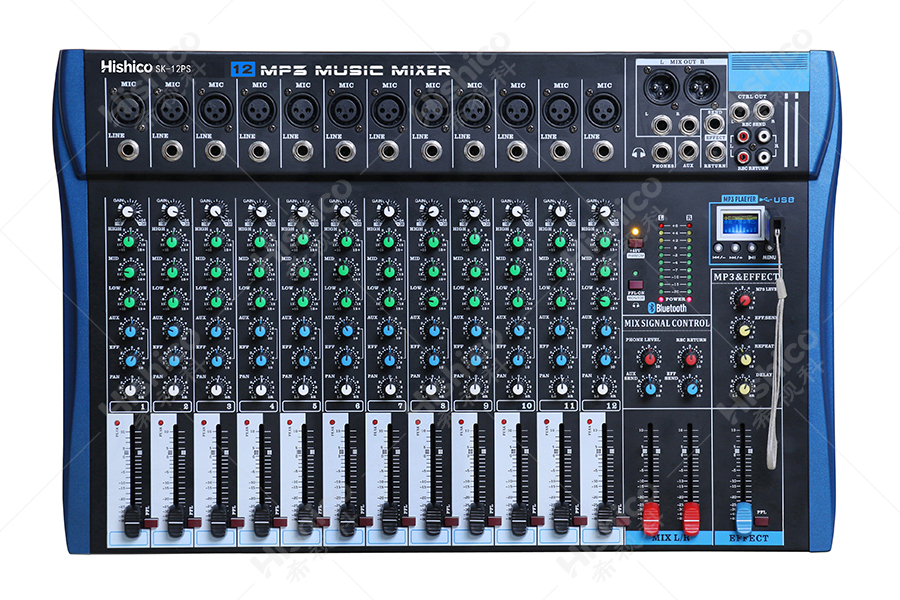The width and height of the screenshot is (900, 600).
Task: Toggle the PFL button on channel 1
Action: point(150,522)
